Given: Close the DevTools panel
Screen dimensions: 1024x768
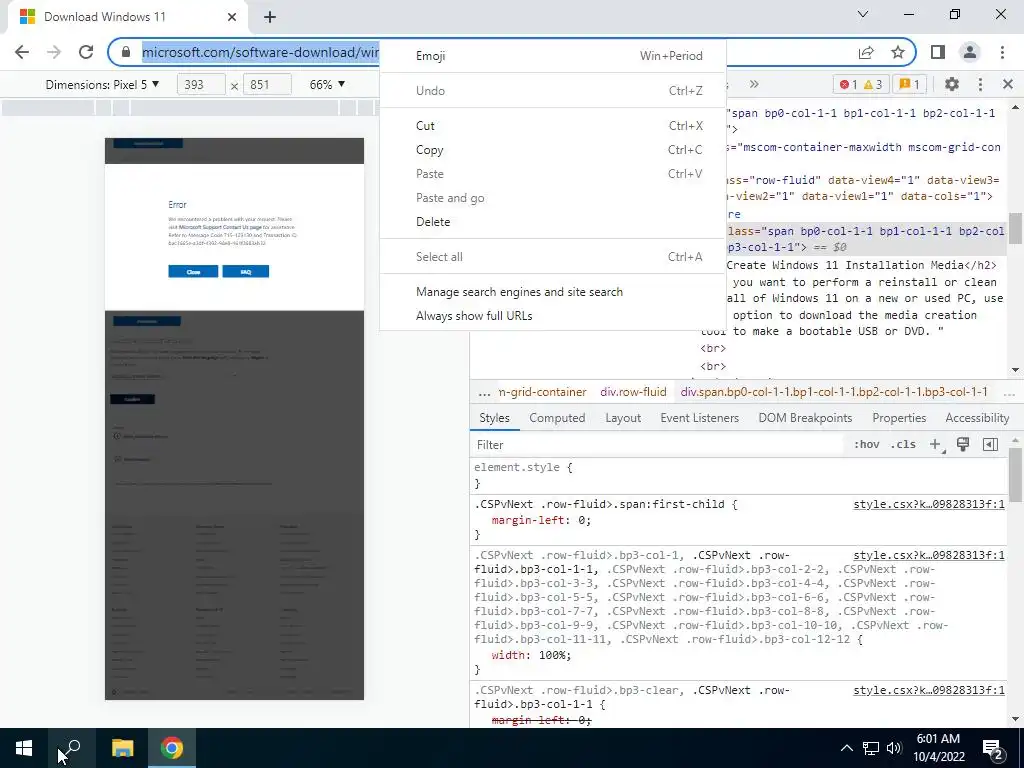Looking at the screenshot, I should tap(1008, 84).
